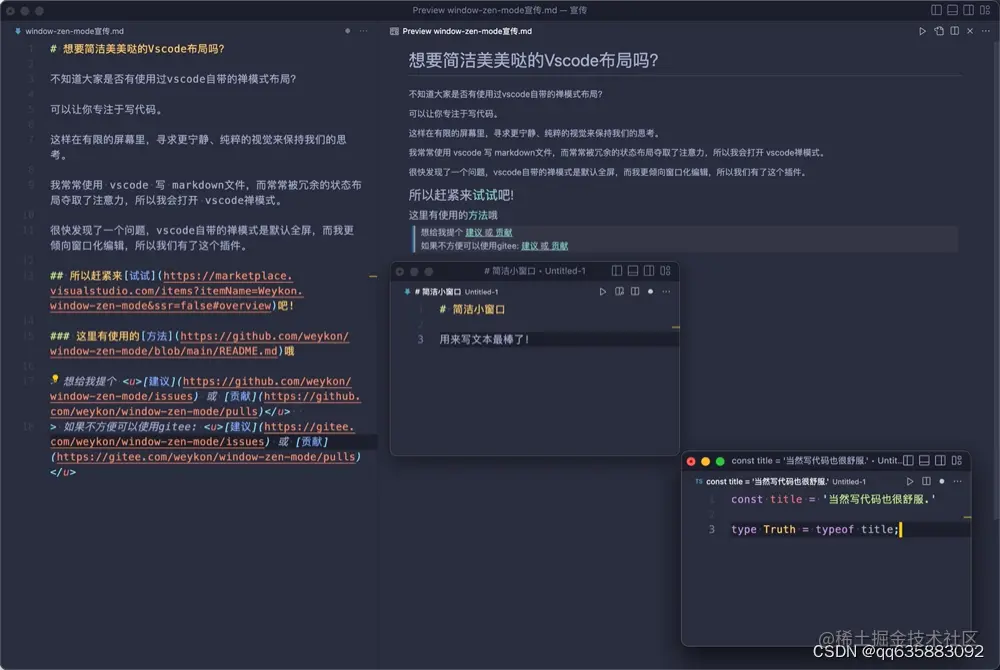Minimize const title window with yellow button

[705, 461]
